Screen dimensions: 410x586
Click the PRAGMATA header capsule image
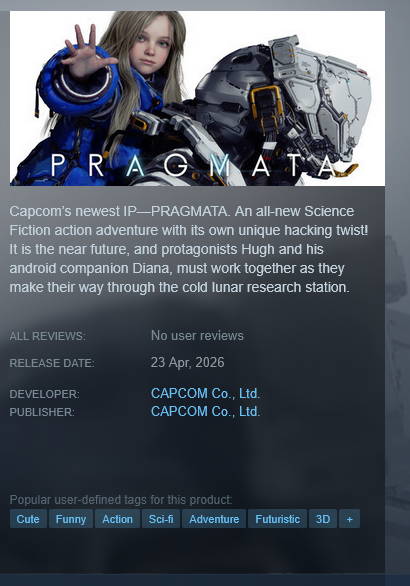[x=197, y=98]
